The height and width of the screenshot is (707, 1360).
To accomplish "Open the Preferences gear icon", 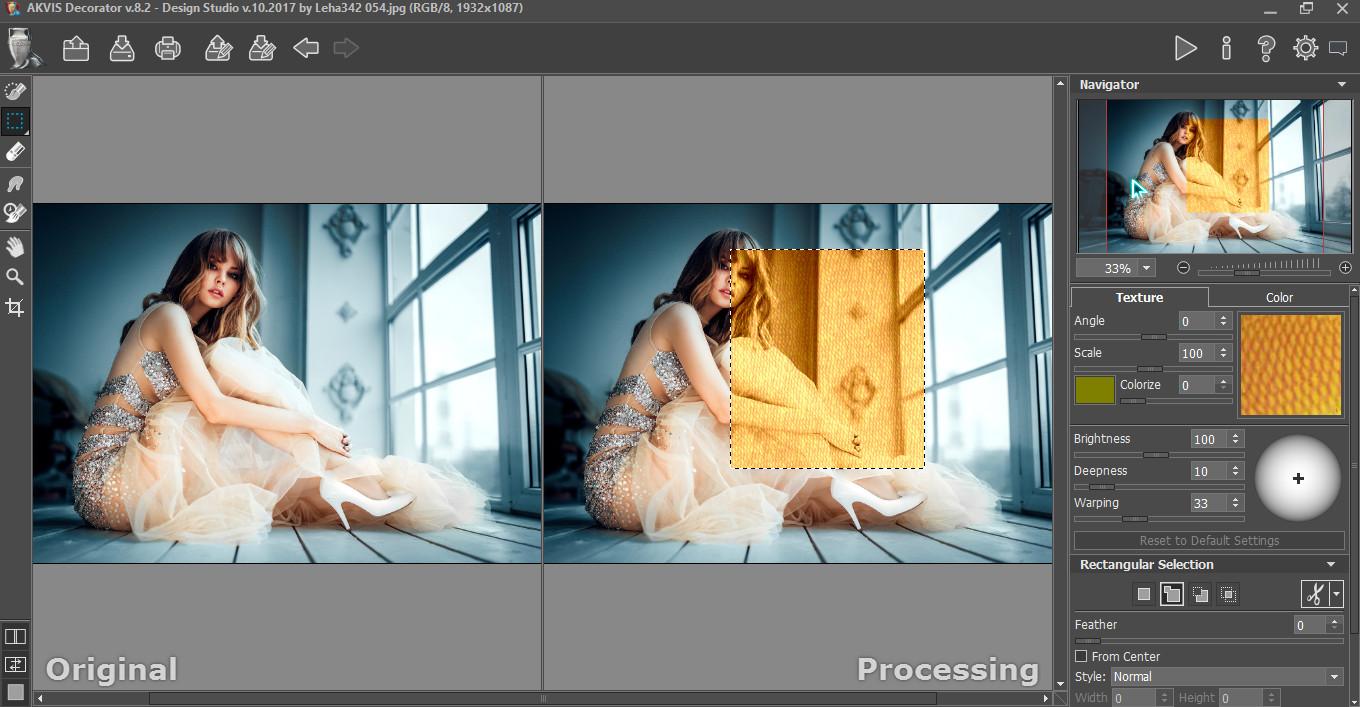I will [x=1305, y=48].
